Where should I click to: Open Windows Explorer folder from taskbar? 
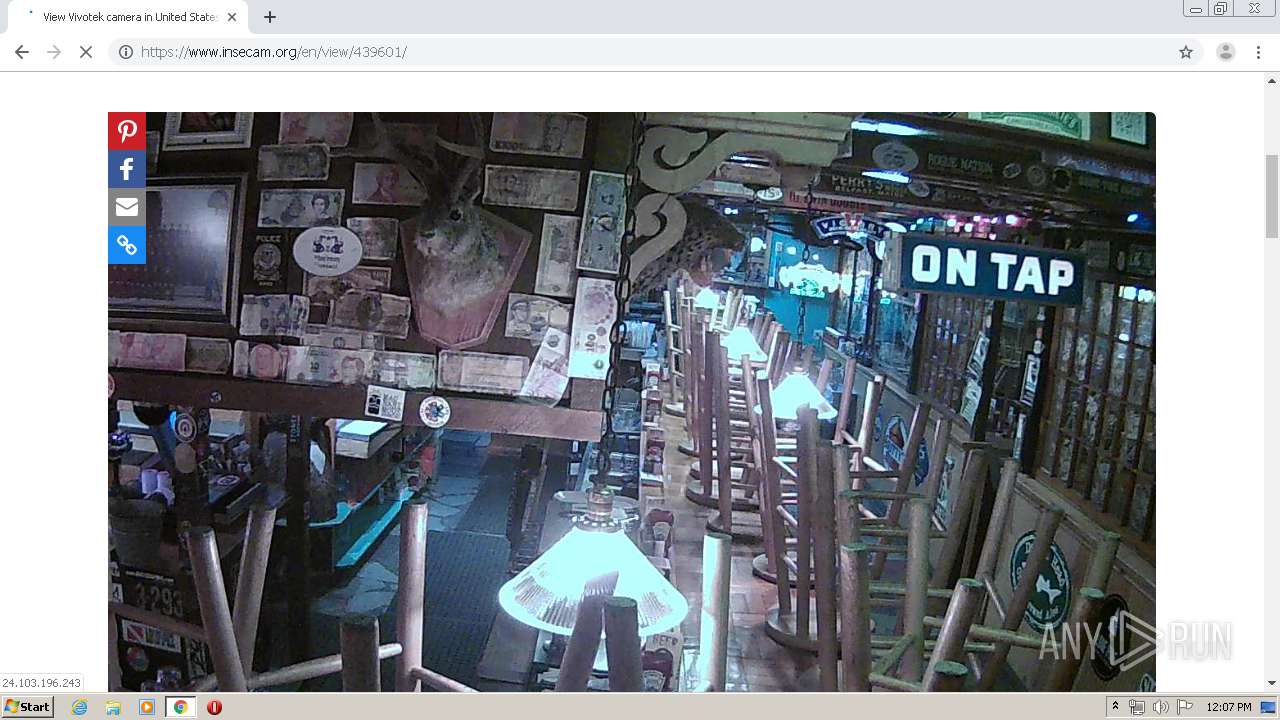pos(113,707)
